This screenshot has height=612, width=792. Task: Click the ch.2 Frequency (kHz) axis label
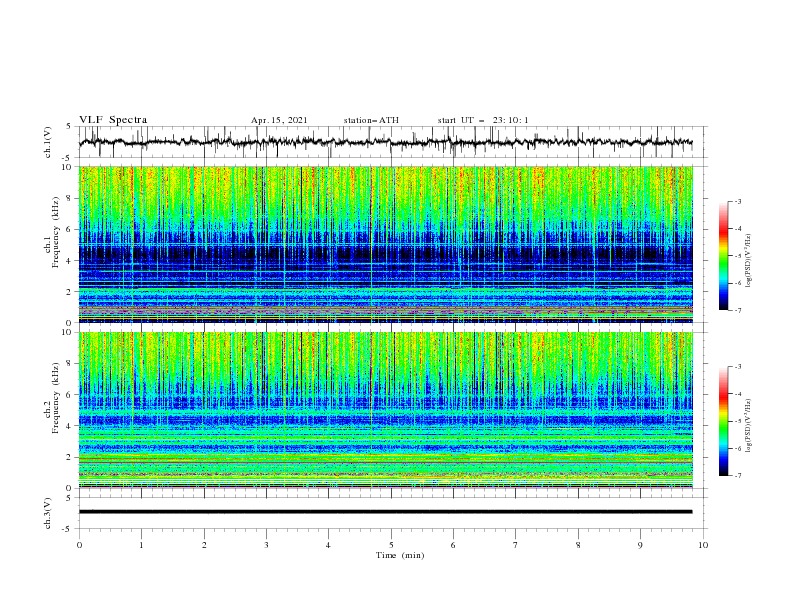(x=51, y=398)
